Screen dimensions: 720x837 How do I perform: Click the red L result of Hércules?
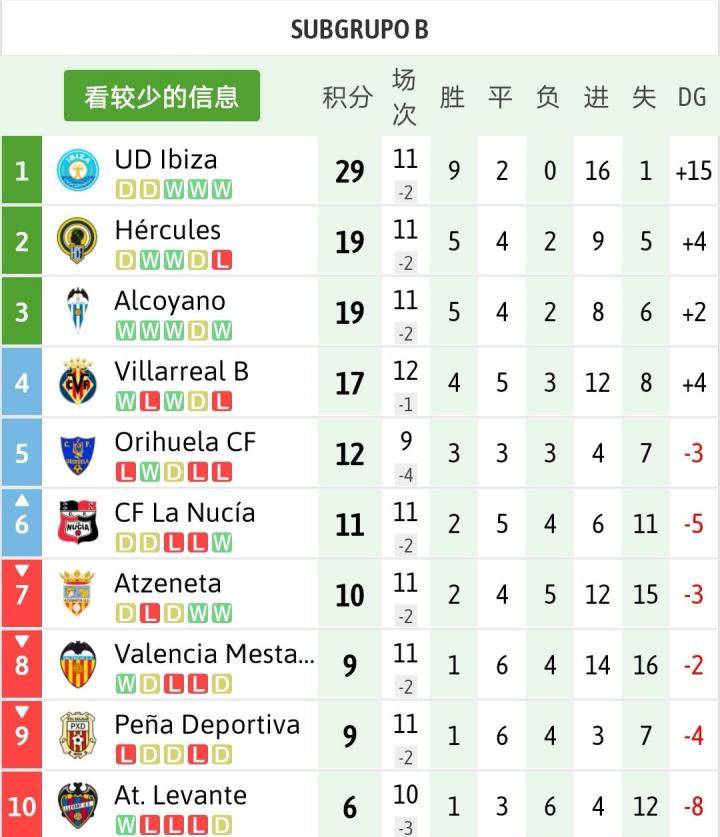coord(222,260)
